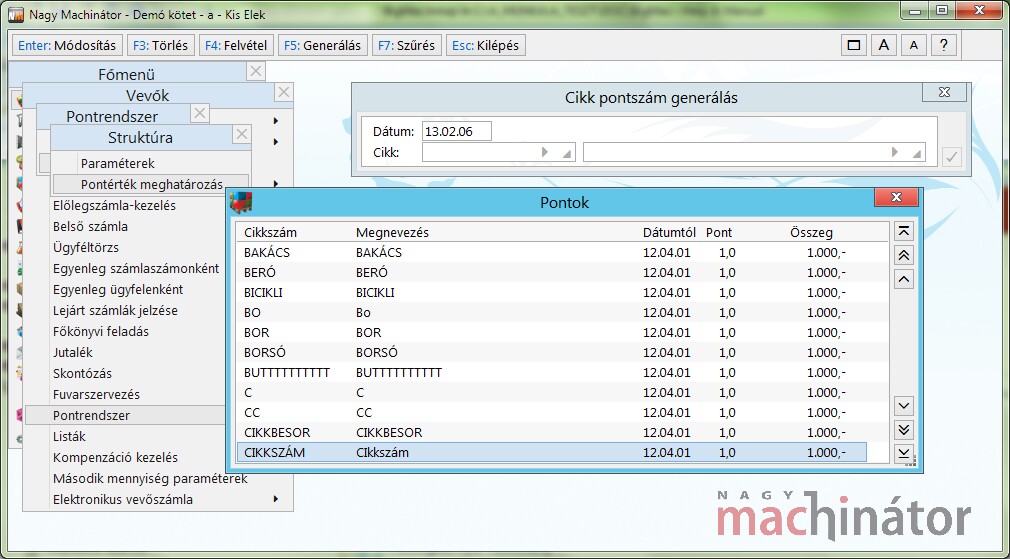Click the Dátumtól column header

click(669, 232)
